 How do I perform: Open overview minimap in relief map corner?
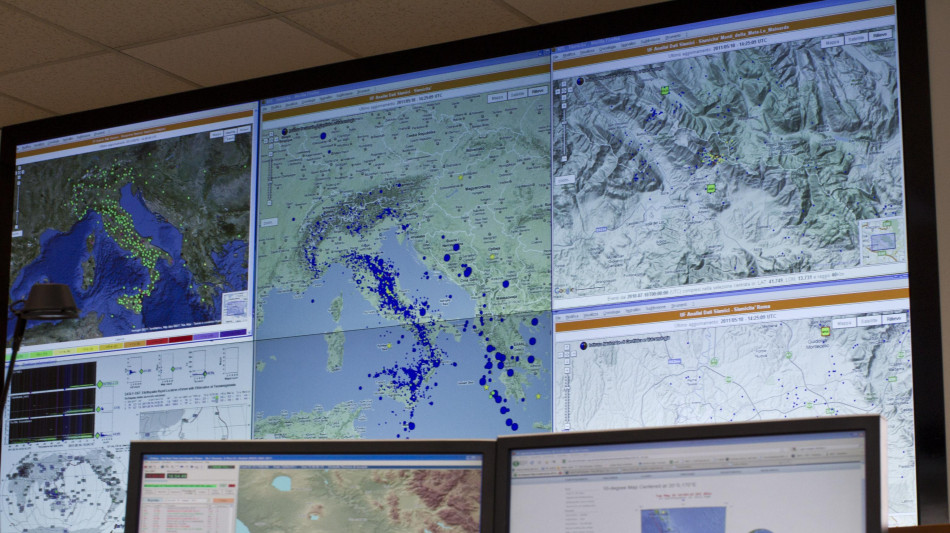[882, 241]
